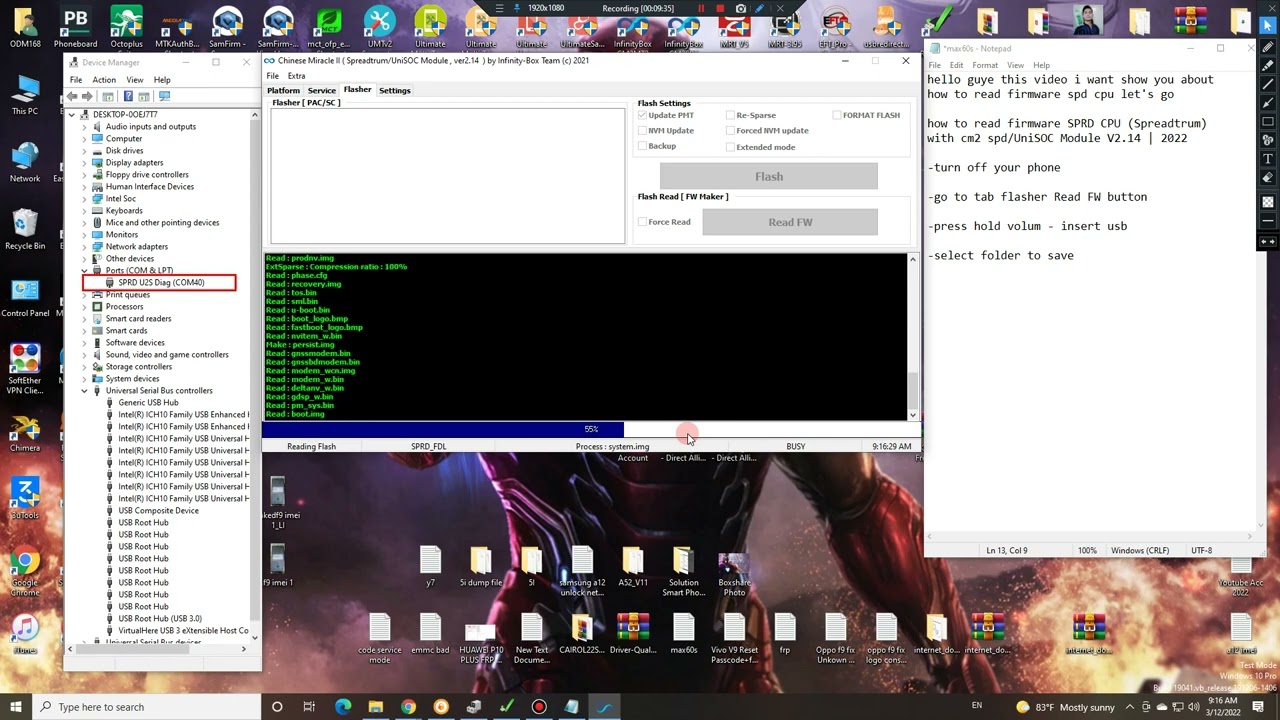Click scan for hardware changes monitor icon
The image size is (1280, 720).
[164, 96]
